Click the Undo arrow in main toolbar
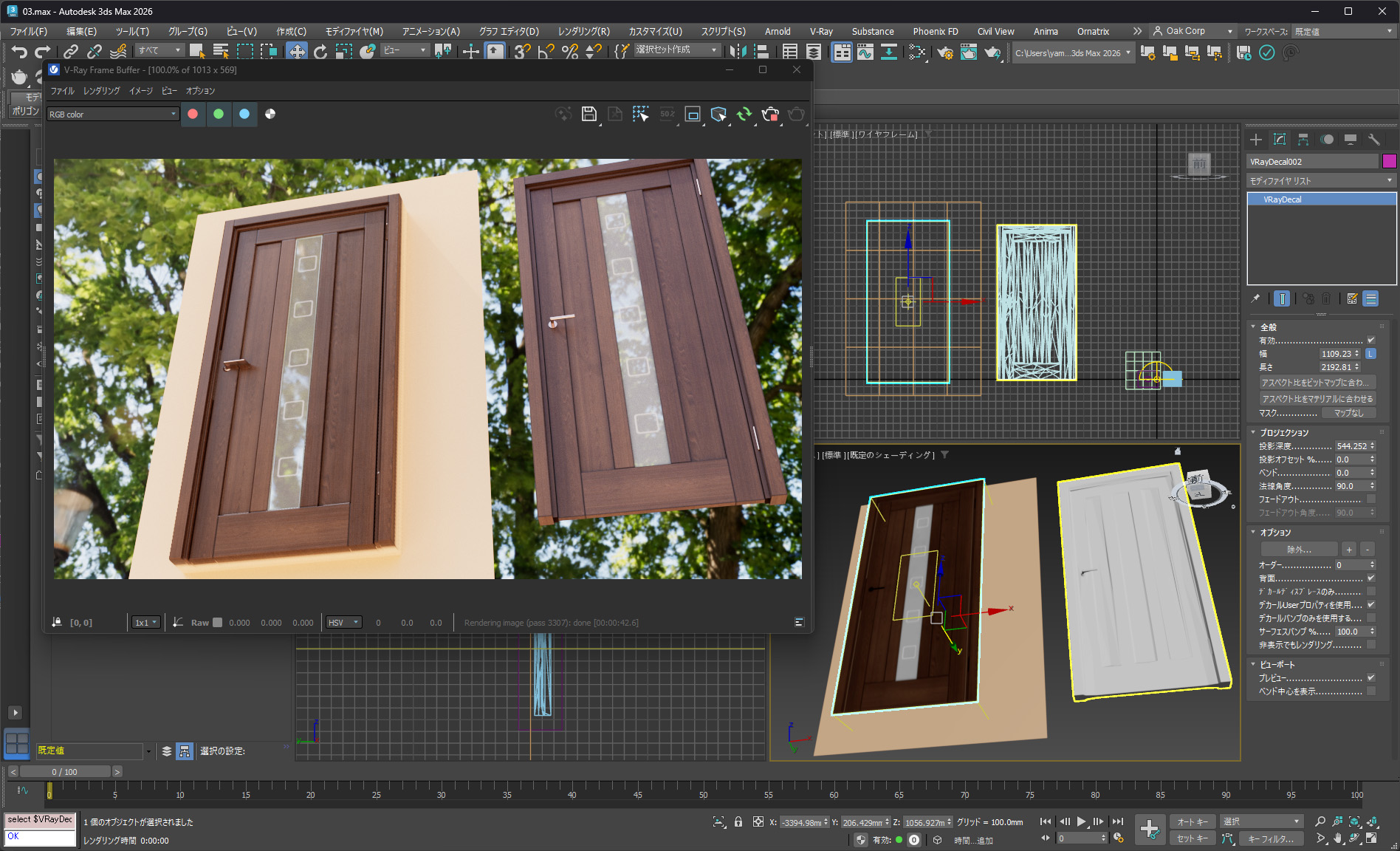 [x=19, y=51]
